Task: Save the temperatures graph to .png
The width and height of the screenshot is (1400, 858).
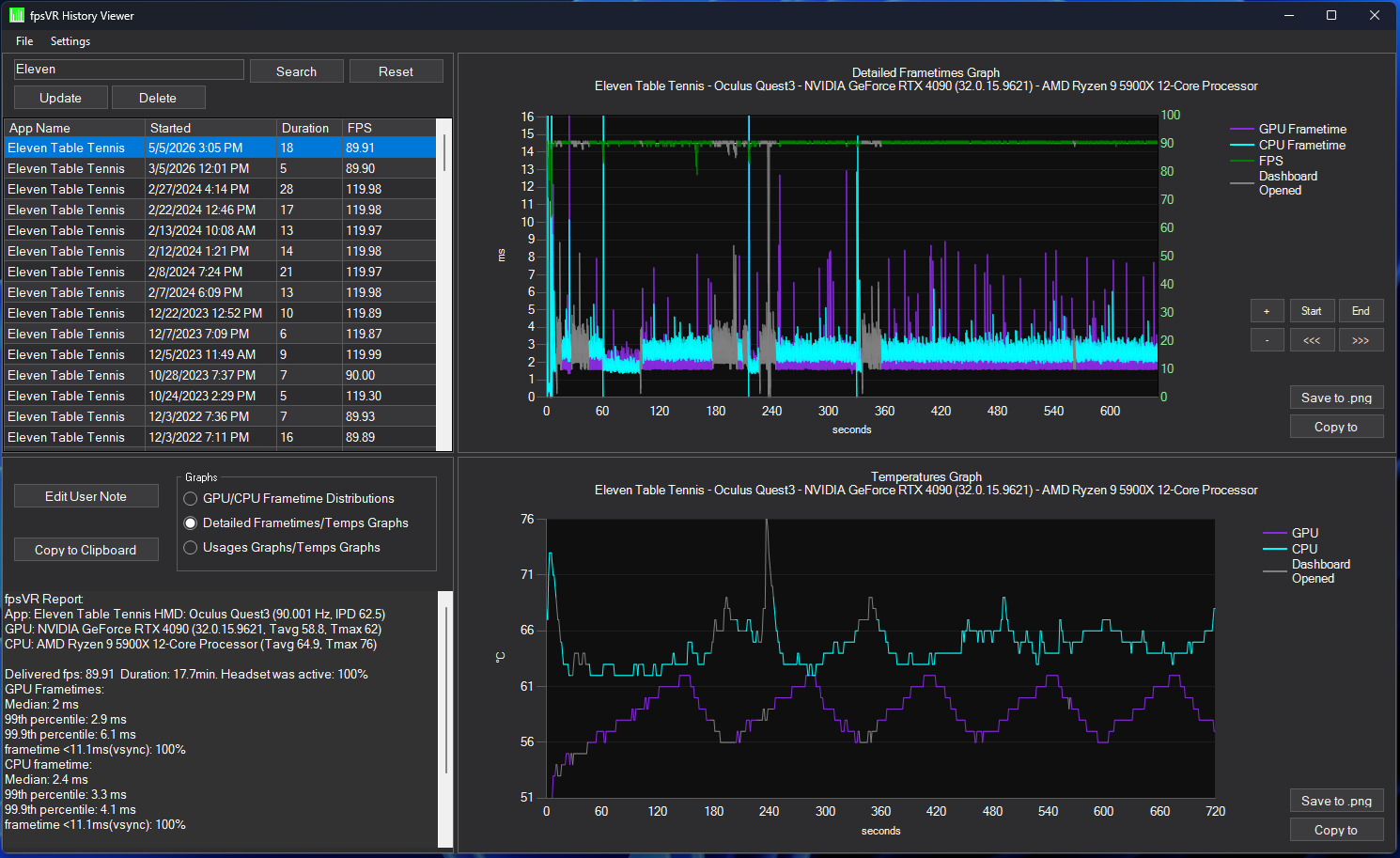Action: tap(1336, 801)
